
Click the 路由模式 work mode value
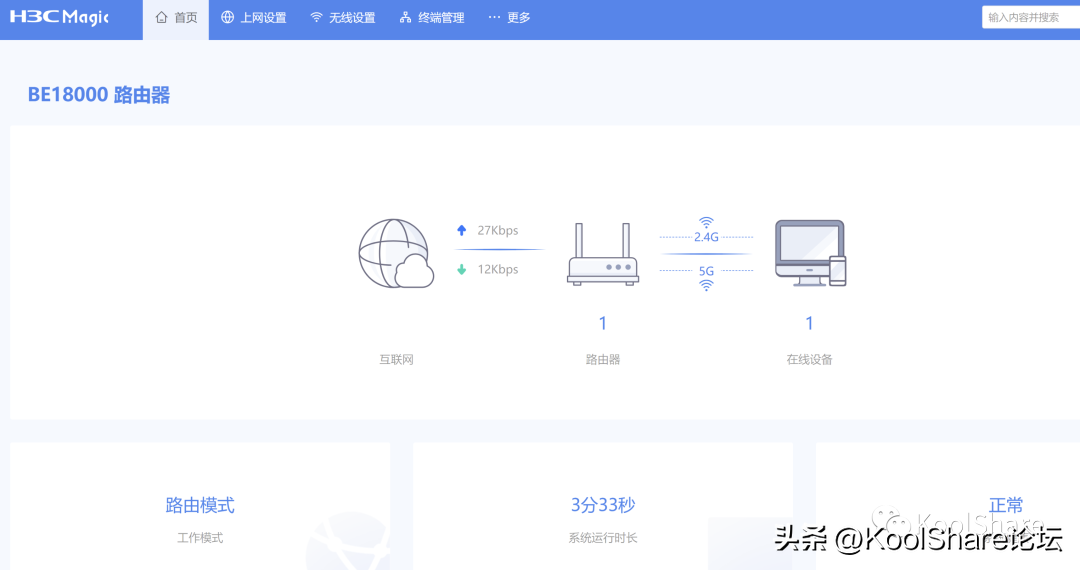(200, 505)
